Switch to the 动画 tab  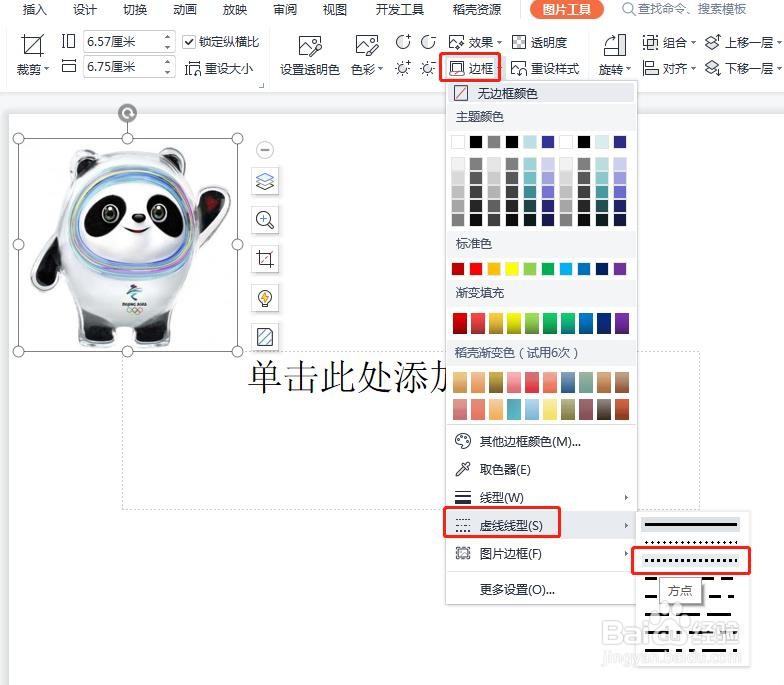(184, 9)
